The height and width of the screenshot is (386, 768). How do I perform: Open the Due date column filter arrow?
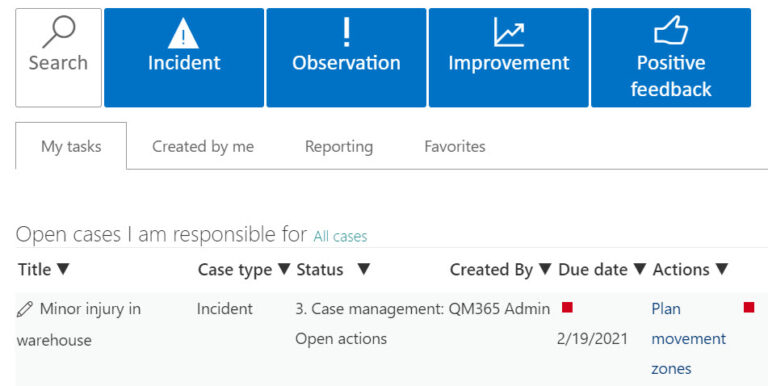tap(640, 269)
